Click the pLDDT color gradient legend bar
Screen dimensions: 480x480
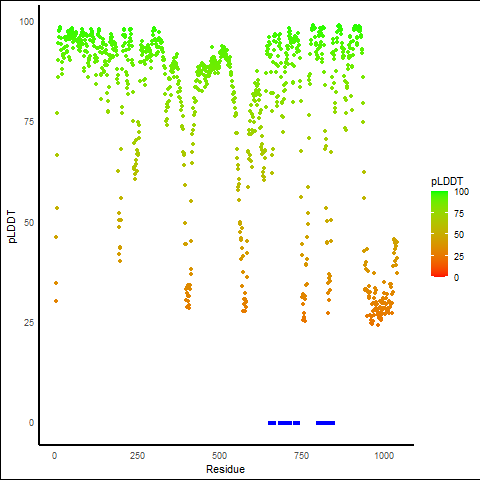pos(439,234)
